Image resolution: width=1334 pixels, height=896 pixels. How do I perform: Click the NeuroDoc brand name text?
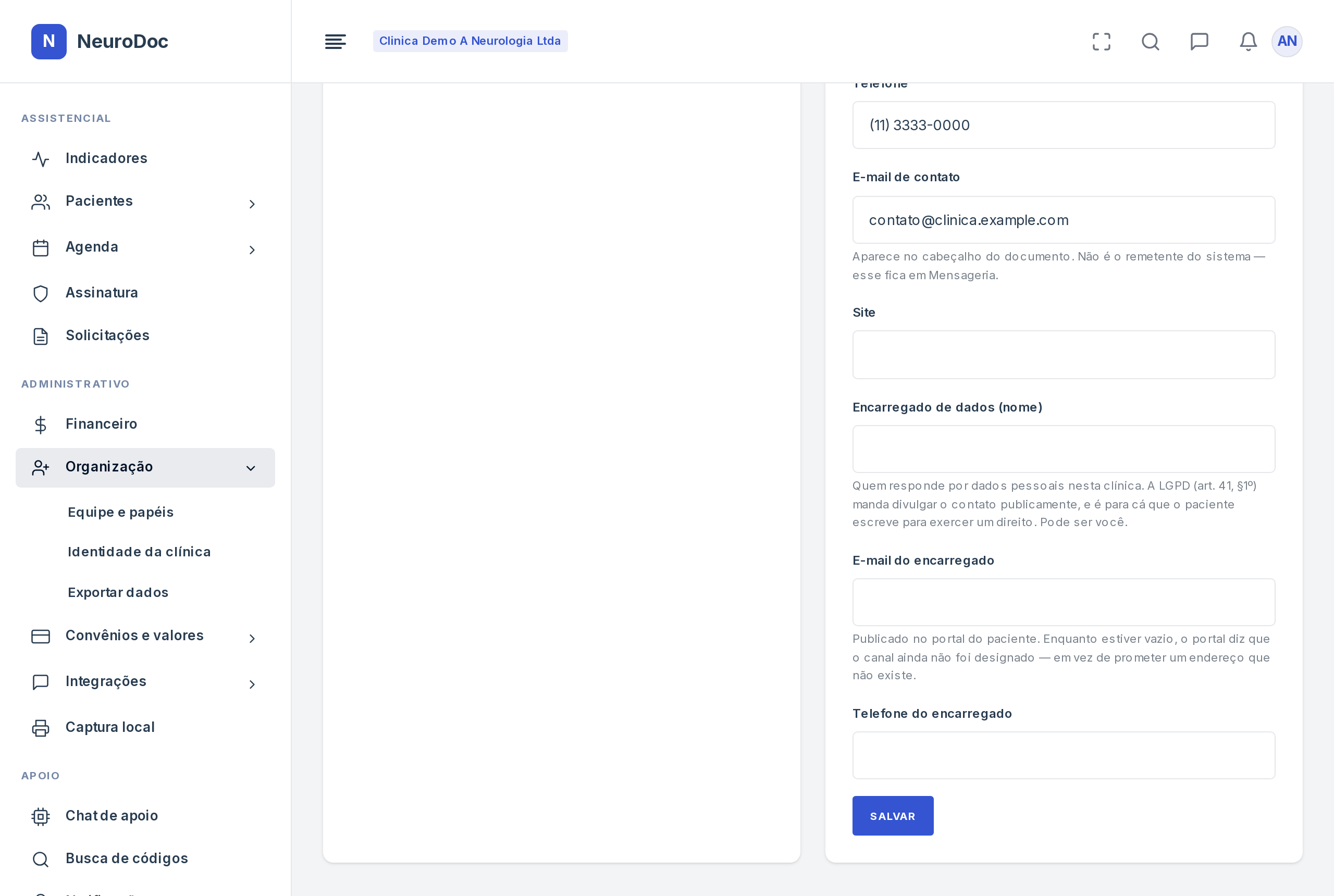pyautogui.click(x=122, y=41)
